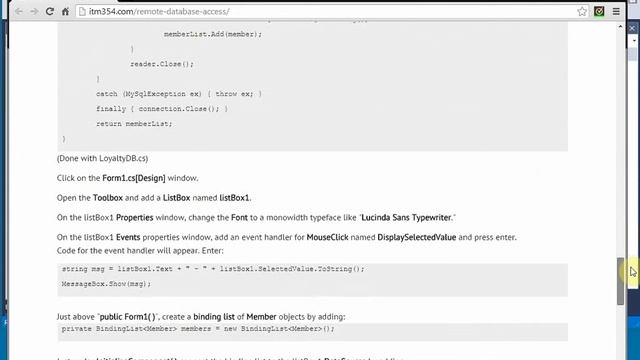Click the code line 'reader.Close();'
This screenshot has height=360, width=640.
[x=162, y=64]
